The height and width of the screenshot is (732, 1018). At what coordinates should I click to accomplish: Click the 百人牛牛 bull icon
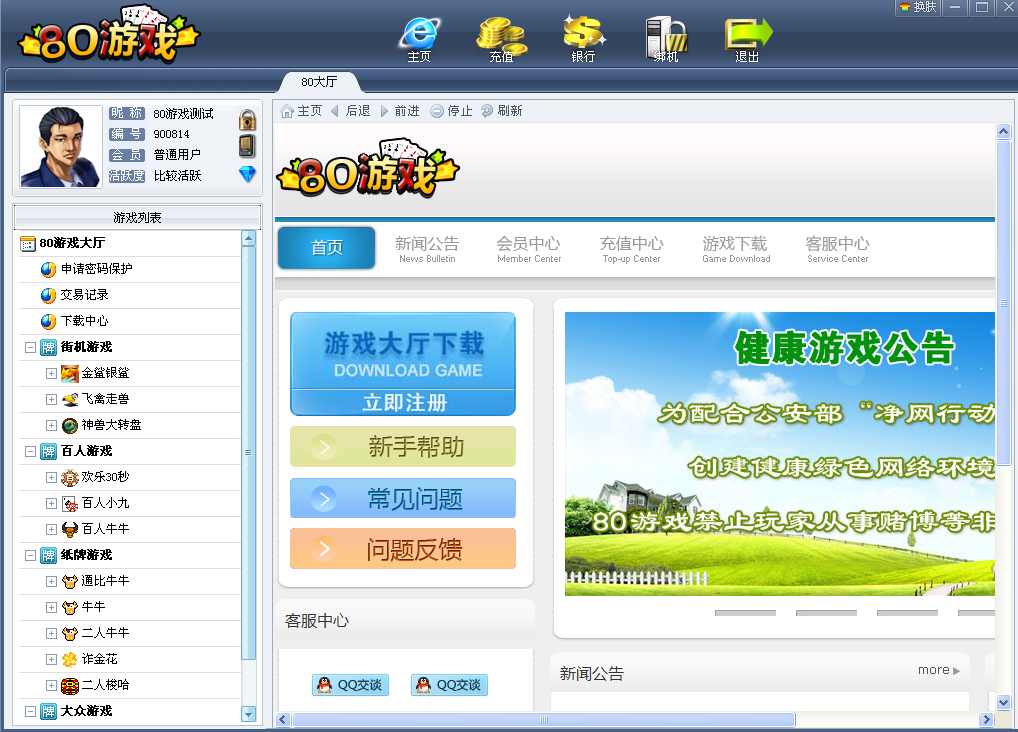[x=69, y=529]
